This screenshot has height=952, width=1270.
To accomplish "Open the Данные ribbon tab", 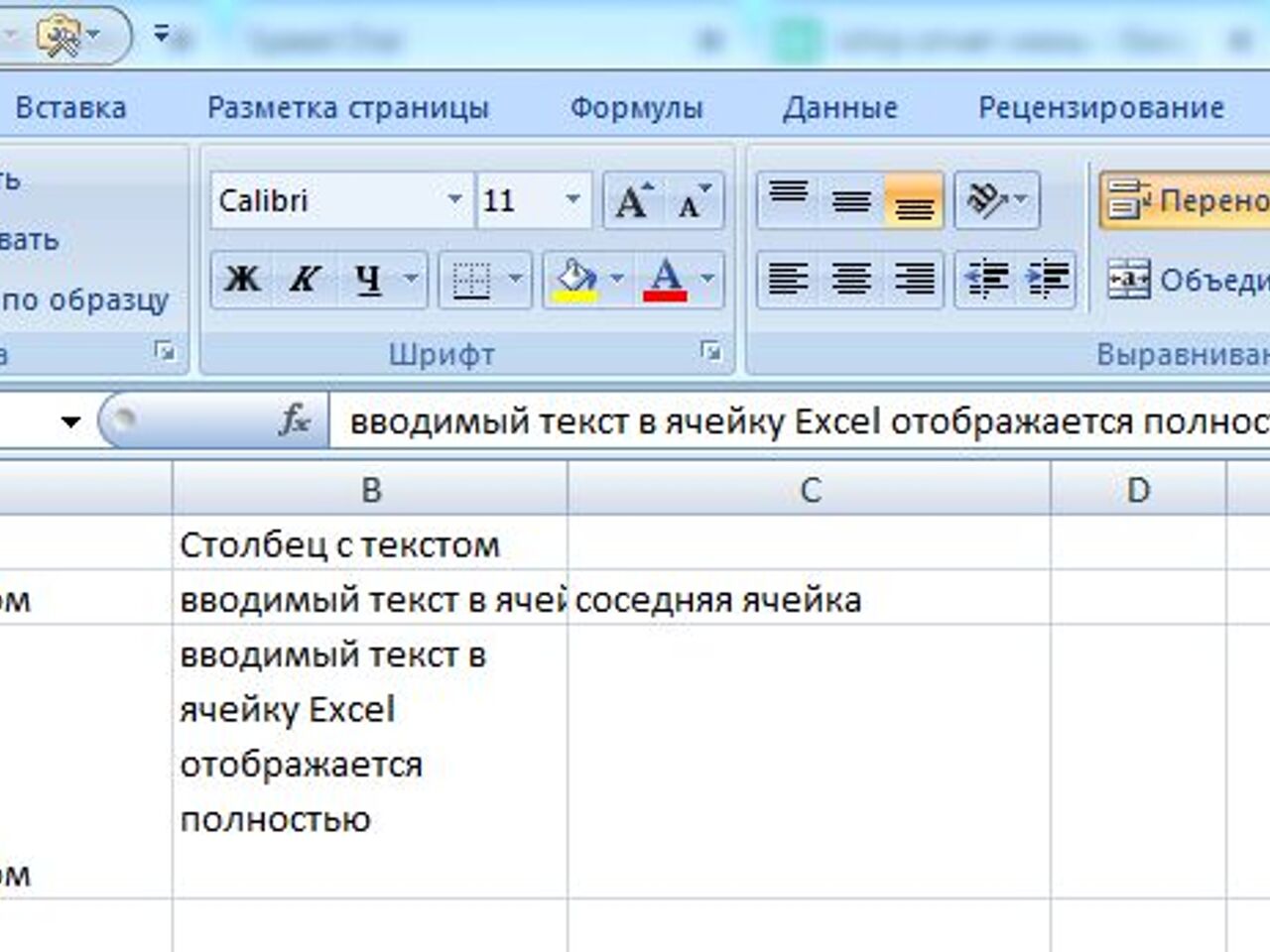I will click(x=841, y=107).
